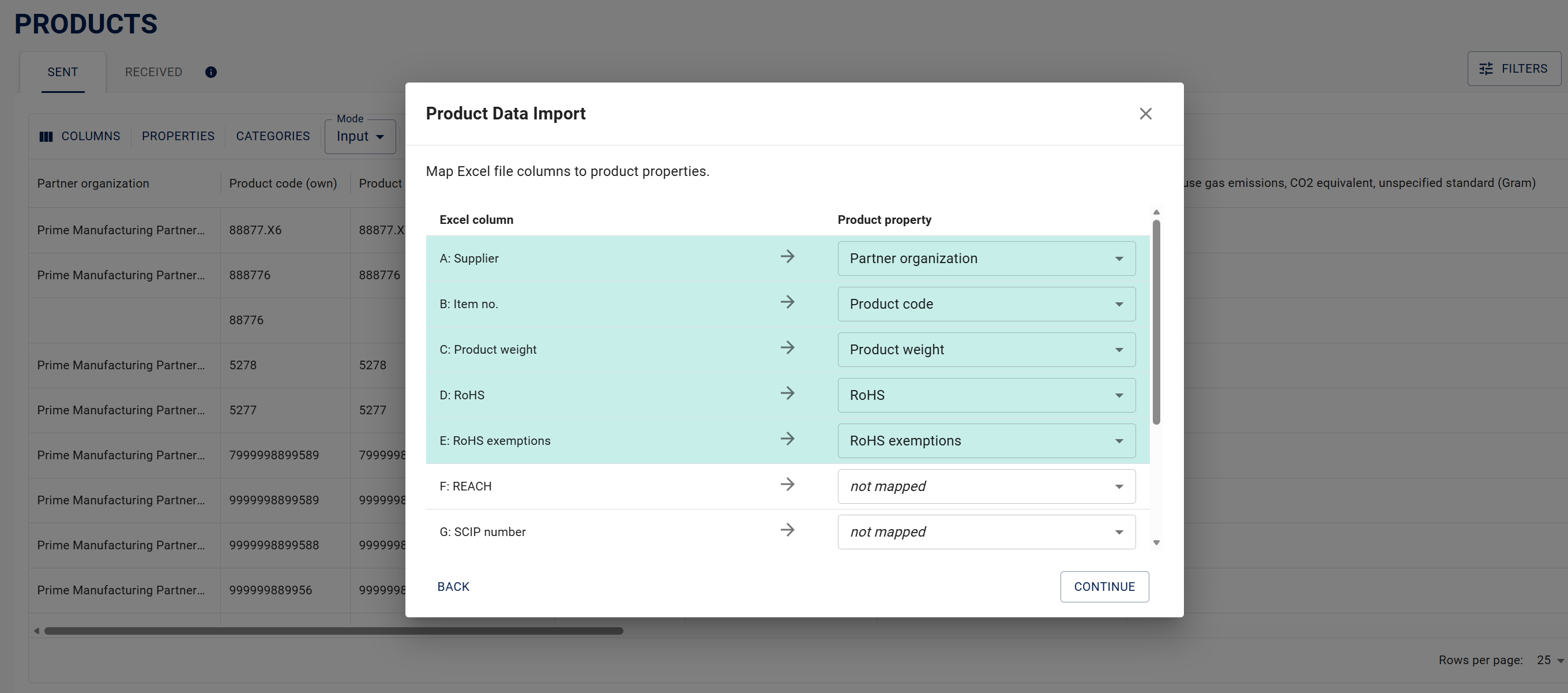Click the info icon next to RECEIVED
Screen dimensions: 1568x693
pos(210,72)
